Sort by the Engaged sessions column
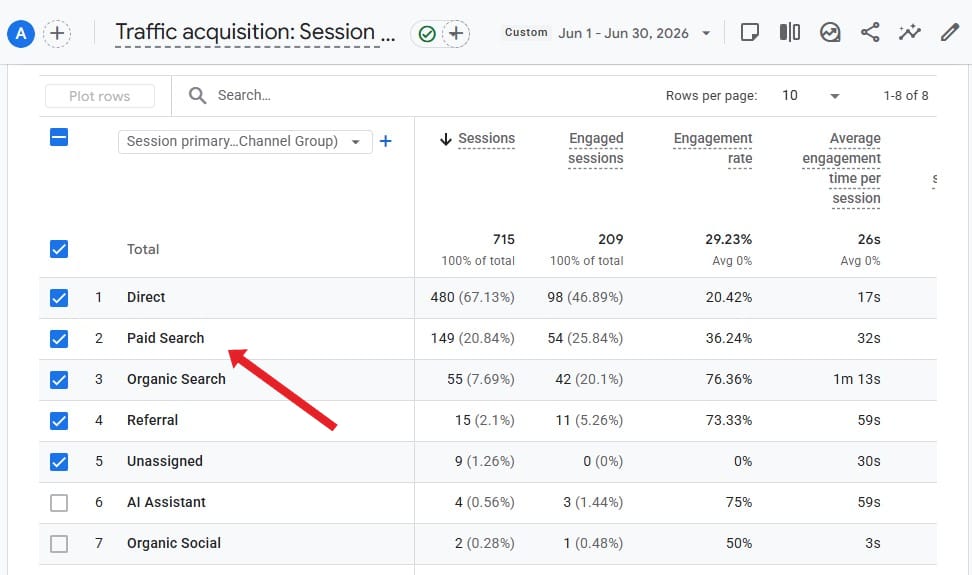Image resolution: width=972 pixels, height=575 pixels. point(596,148)
